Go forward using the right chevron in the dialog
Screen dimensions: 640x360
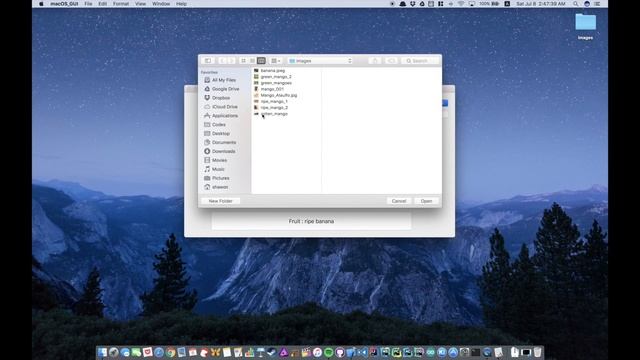231,61
